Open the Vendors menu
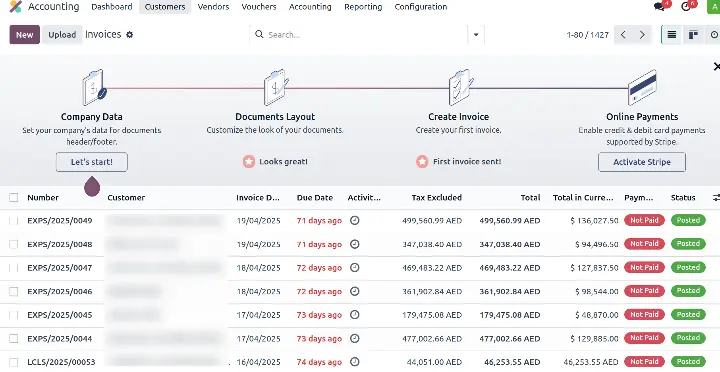This screenshot has width=720, height=372. point(213,7)
